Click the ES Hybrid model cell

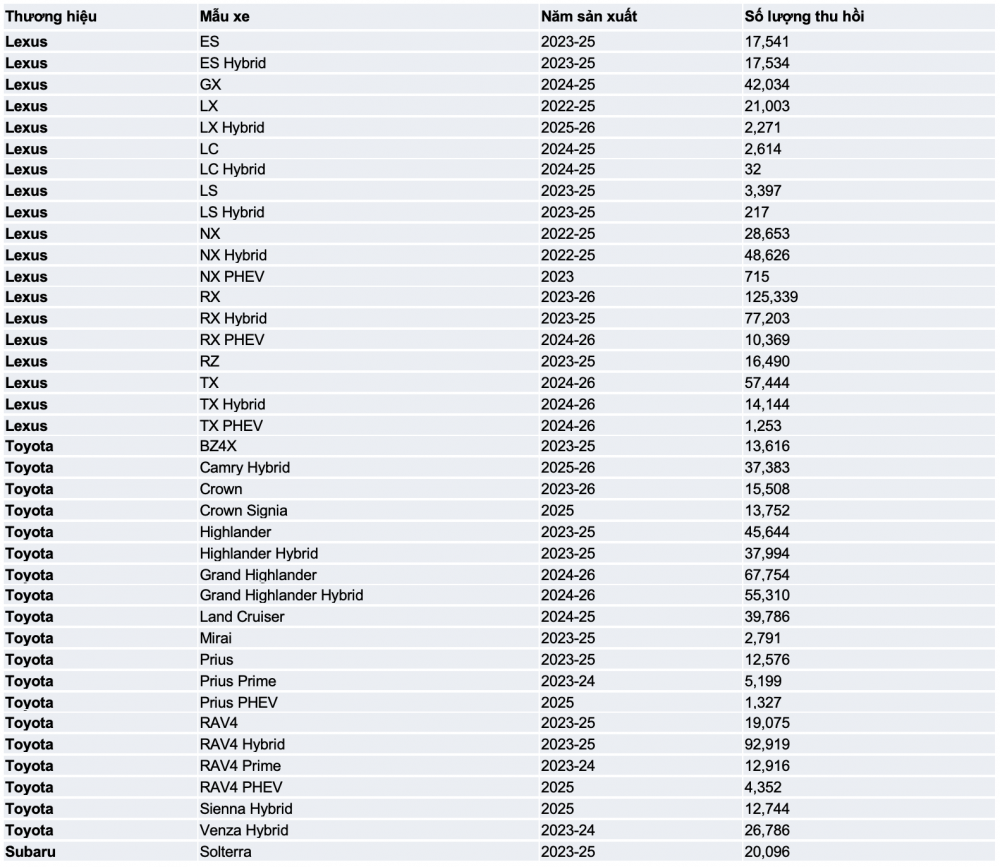(x=233, y=63)
